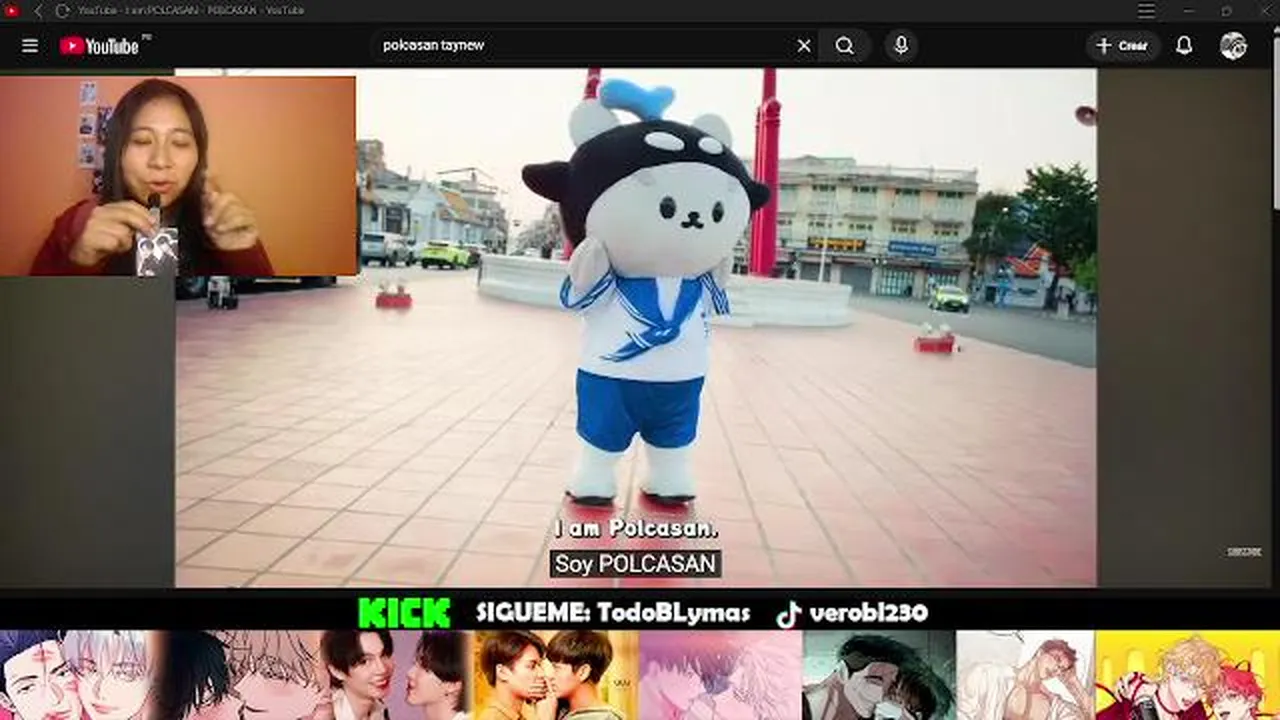Start voice search with microphone icon
Image resolution: width=1280 pixels, height=720 pixels.
901,46
